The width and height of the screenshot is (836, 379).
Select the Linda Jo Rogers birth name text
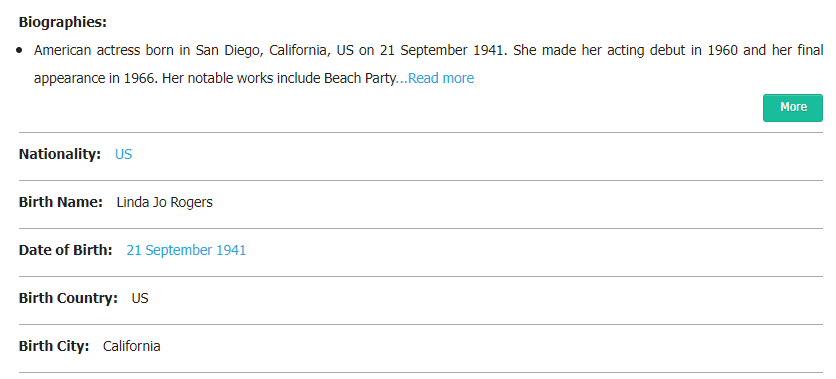click(x=164, y=202)
